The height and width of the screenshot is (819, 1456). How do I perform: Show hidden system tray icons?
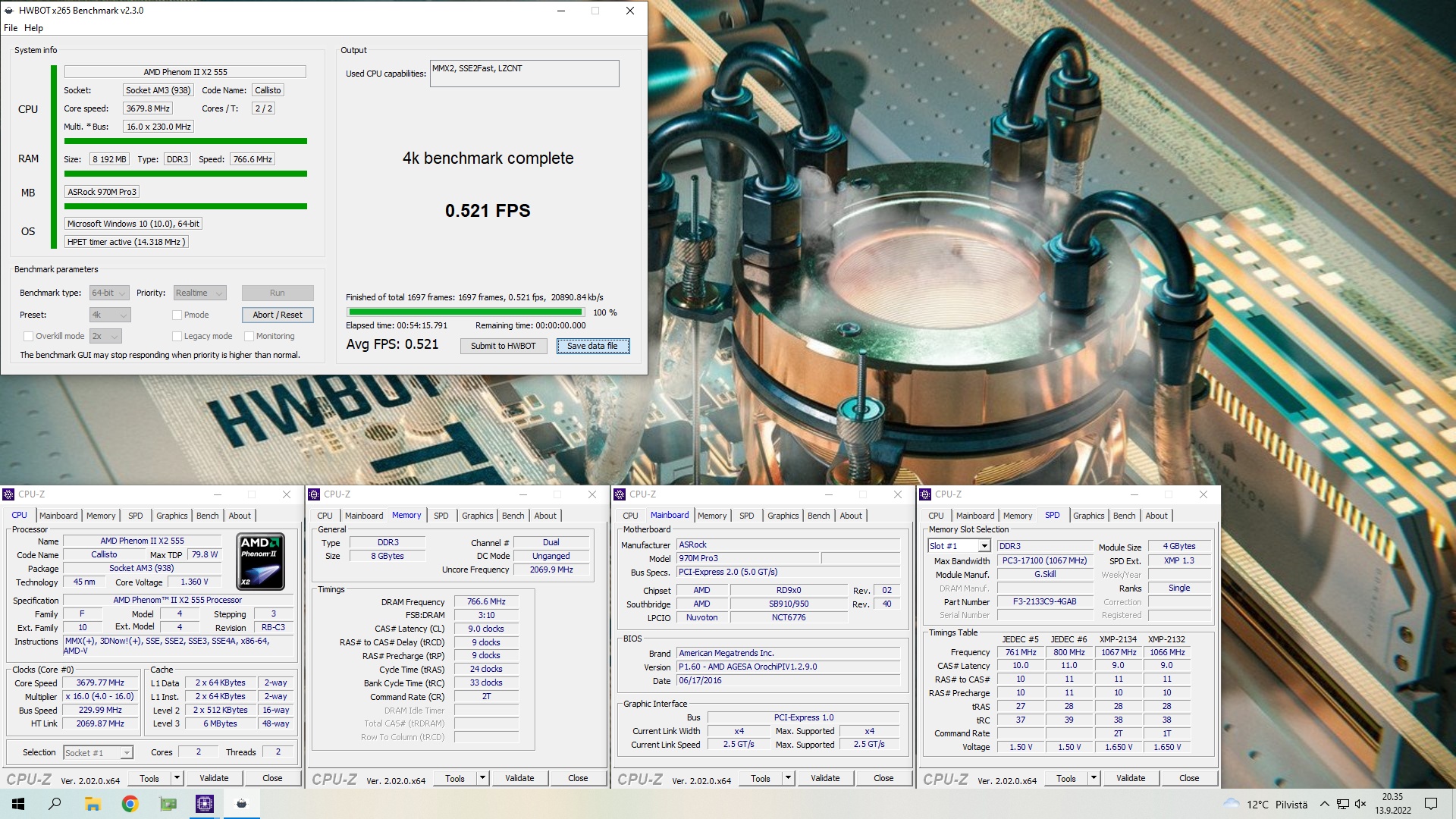(1324, 804)
